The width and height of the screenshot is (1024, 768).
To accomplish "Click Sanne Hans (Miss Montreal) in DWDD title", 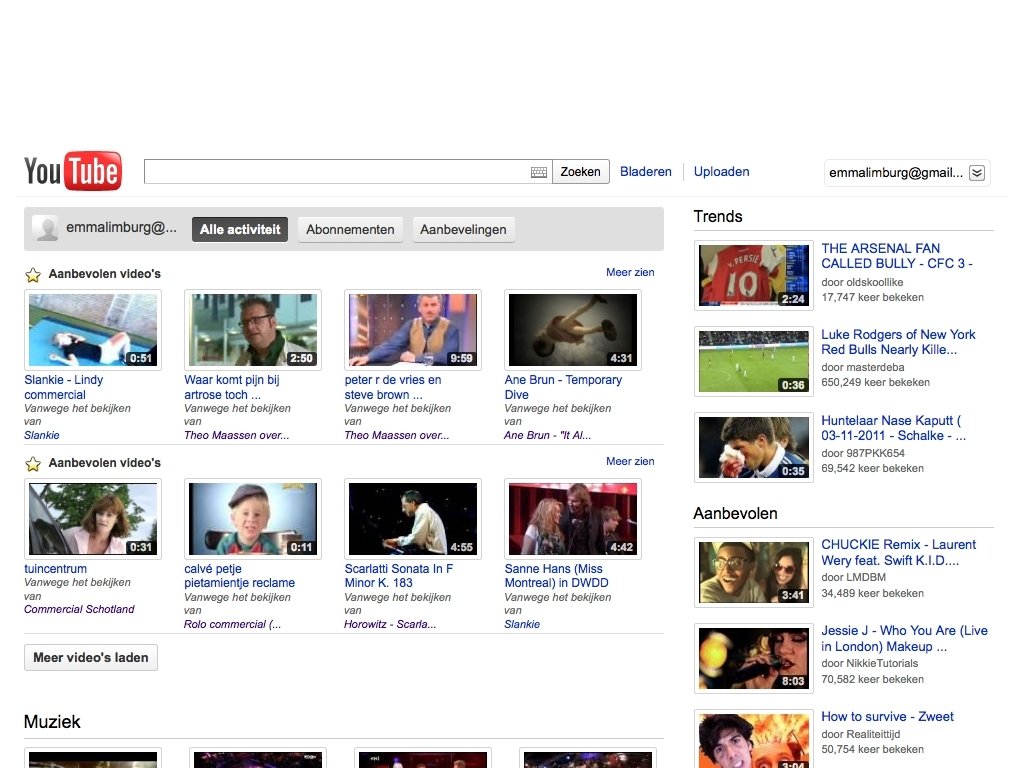I will tap(556, 575).
